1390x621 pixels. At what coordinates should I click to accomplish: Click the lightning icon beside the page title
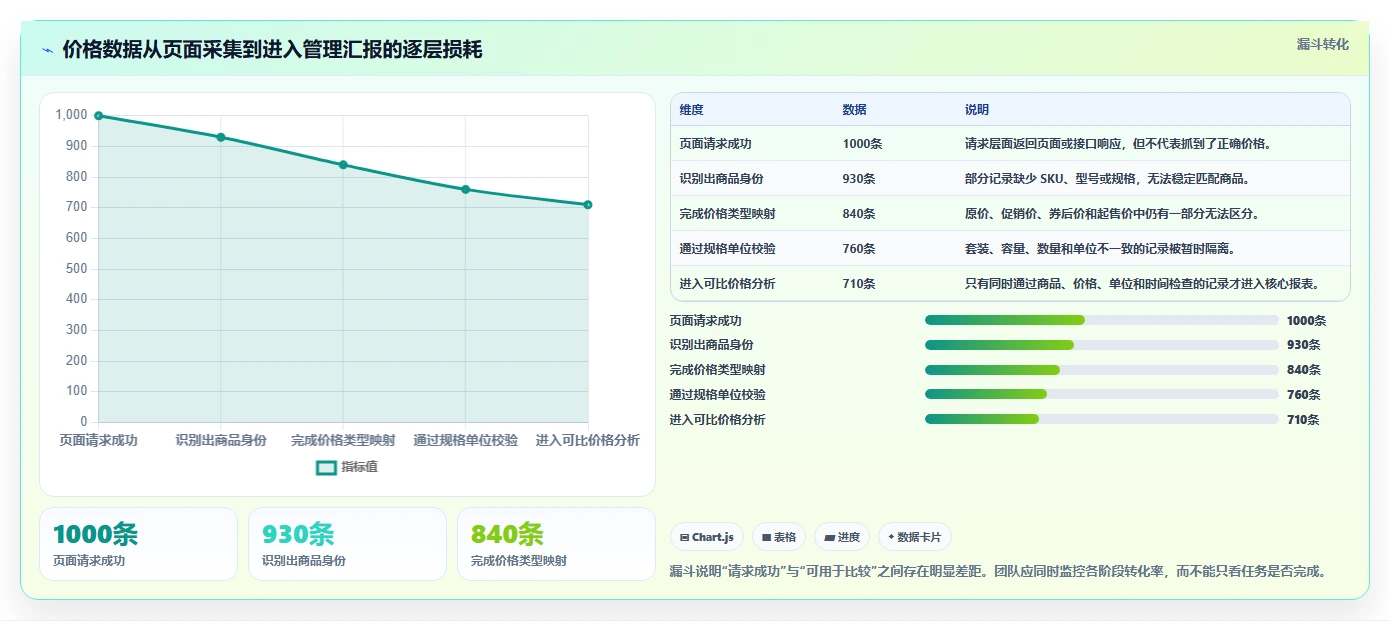pos(48,50)
